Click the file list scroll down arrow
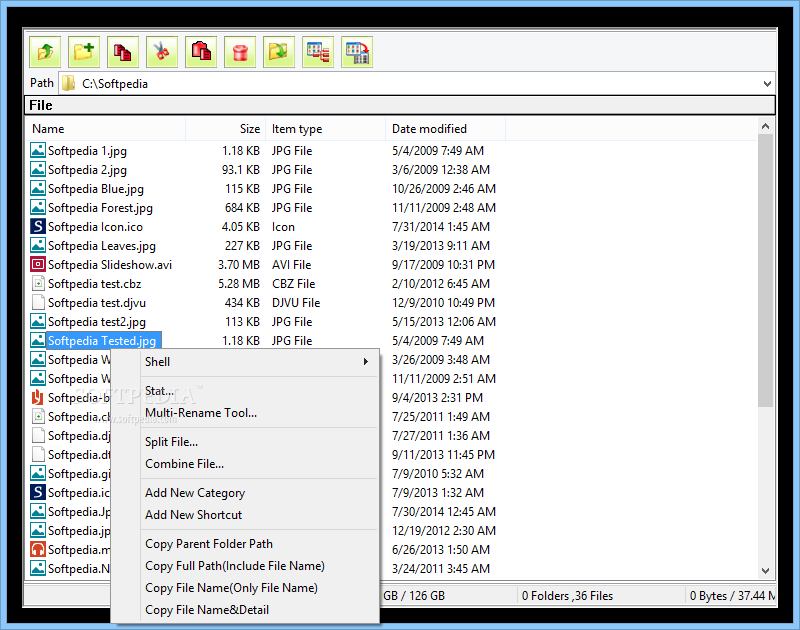The width and height of the screenshot is (800, 630). click(x=765, y=570)
